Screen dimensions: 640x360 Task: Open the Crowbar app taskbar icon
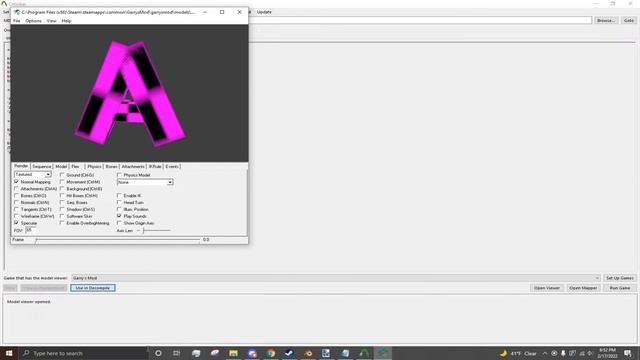(364, 353)
